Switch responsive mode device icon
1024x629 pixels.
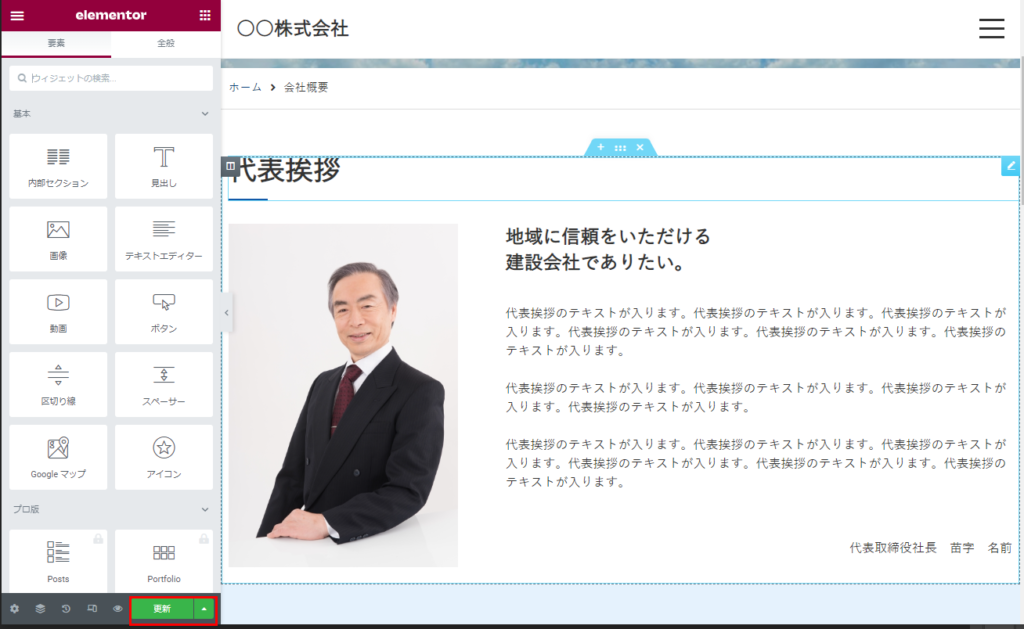(x=92, y=608)
